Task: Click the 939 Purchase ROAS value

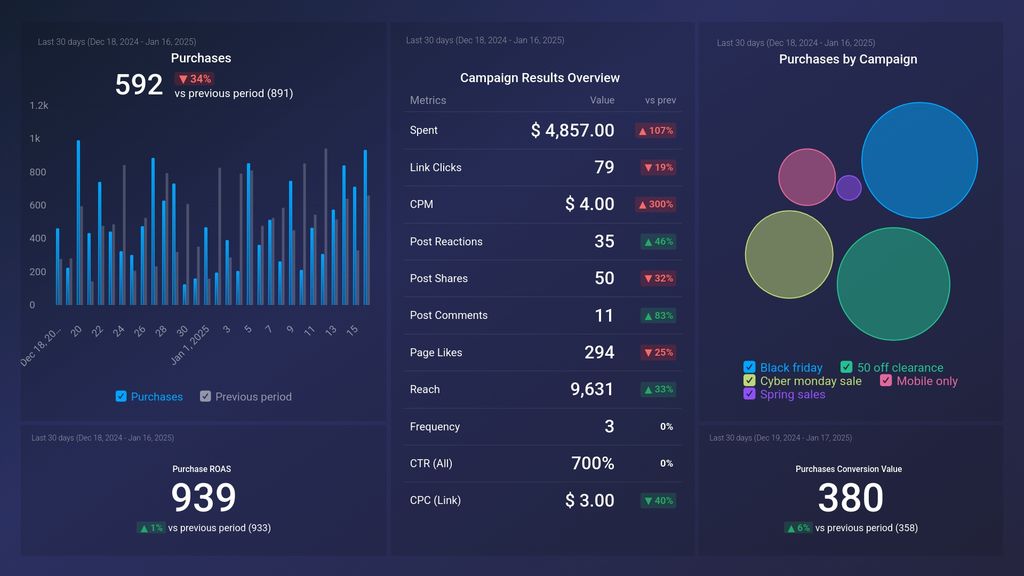Action: tap(203, 498)
